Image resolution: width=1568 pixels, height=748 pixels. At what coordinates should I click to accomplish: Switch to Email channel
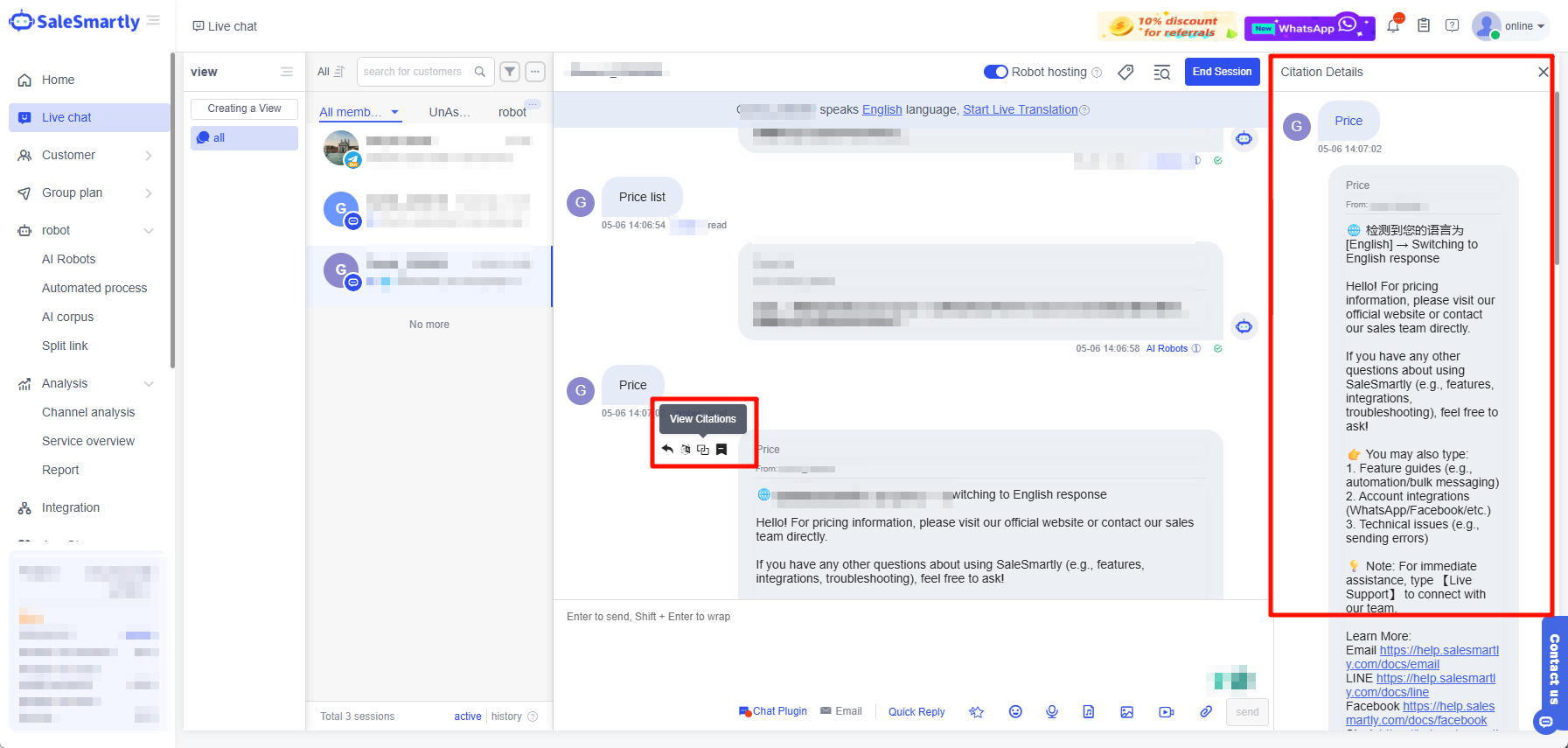[841, 711]
